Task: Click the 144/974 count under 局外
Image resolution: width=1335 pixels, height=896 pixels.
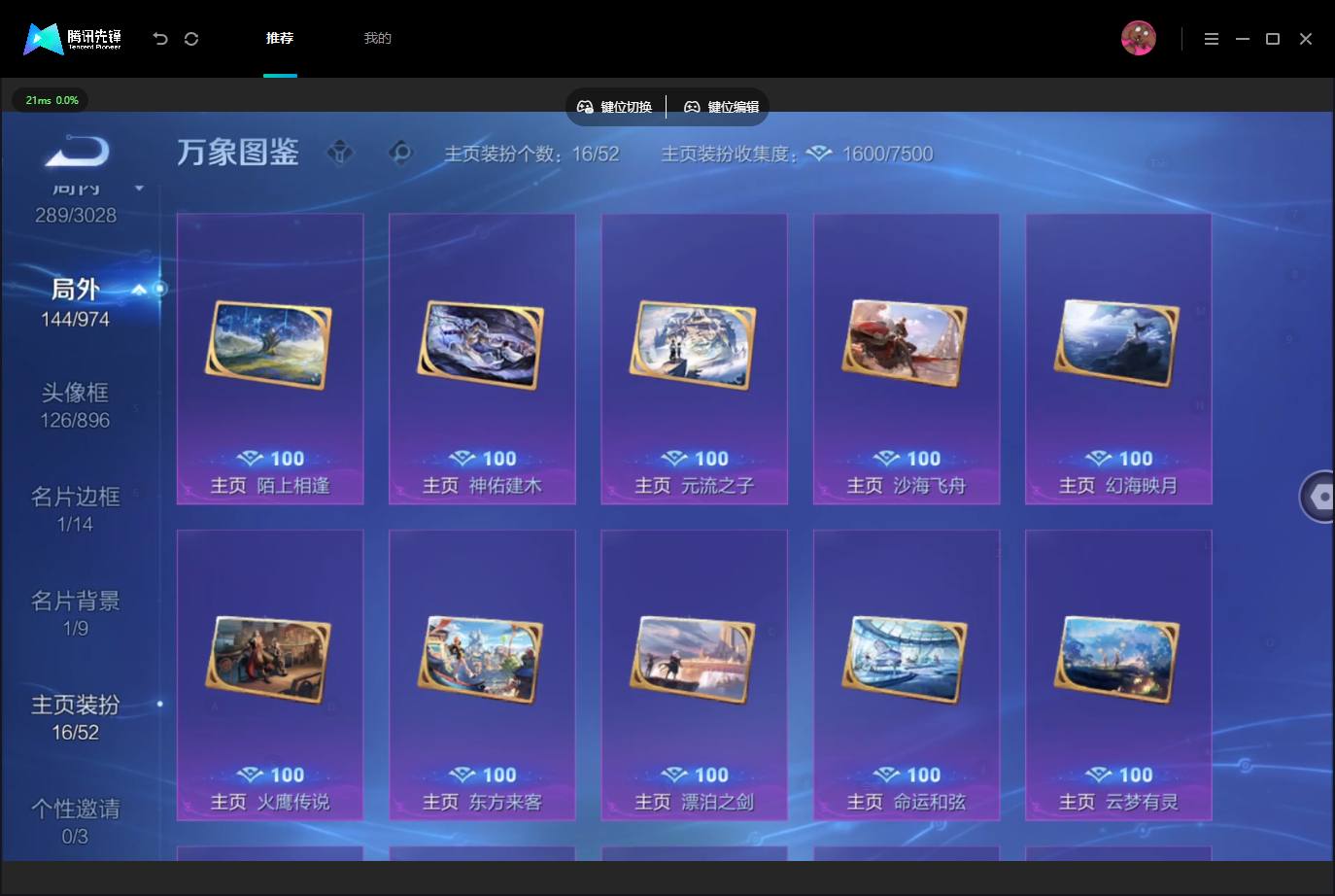Action: (x=75, y=319)
